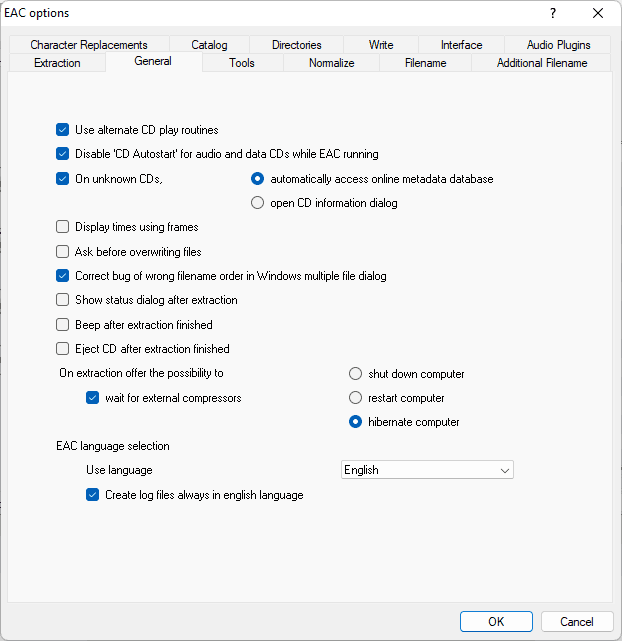
Task: Check Ask before overwriting files
Action: click(63, 252)
